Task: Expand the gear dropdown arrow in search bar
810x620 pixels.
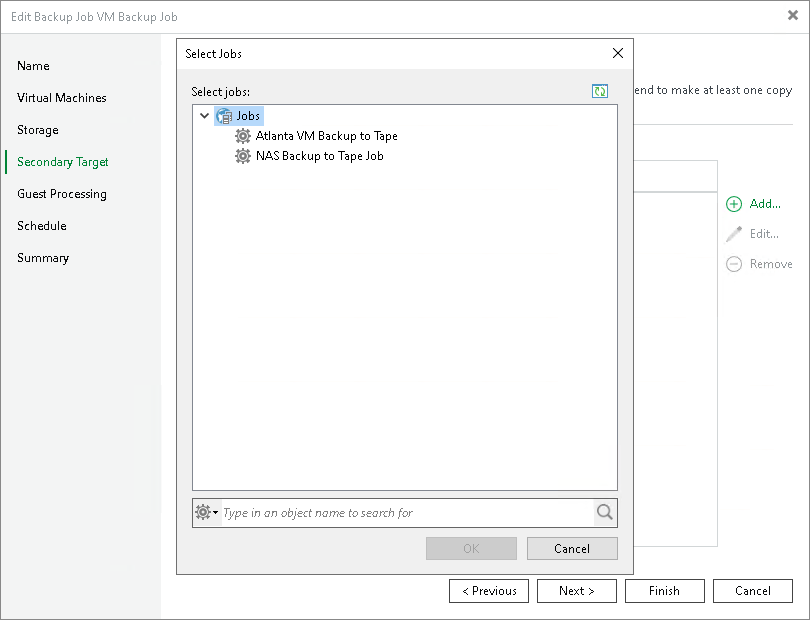Action: (215, 512)
